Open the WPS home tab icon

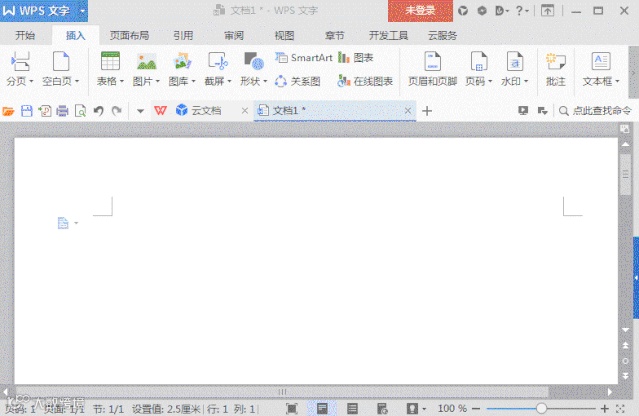(x=161, y=110)
